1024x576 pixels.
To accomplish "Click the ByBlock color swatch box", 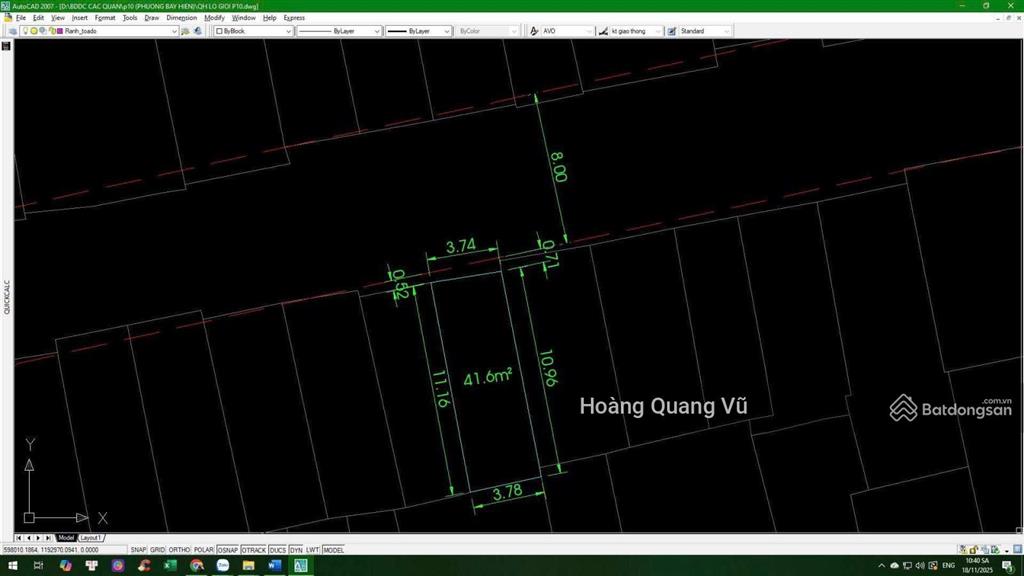I will pyautogui.click(x=219, y=31).
